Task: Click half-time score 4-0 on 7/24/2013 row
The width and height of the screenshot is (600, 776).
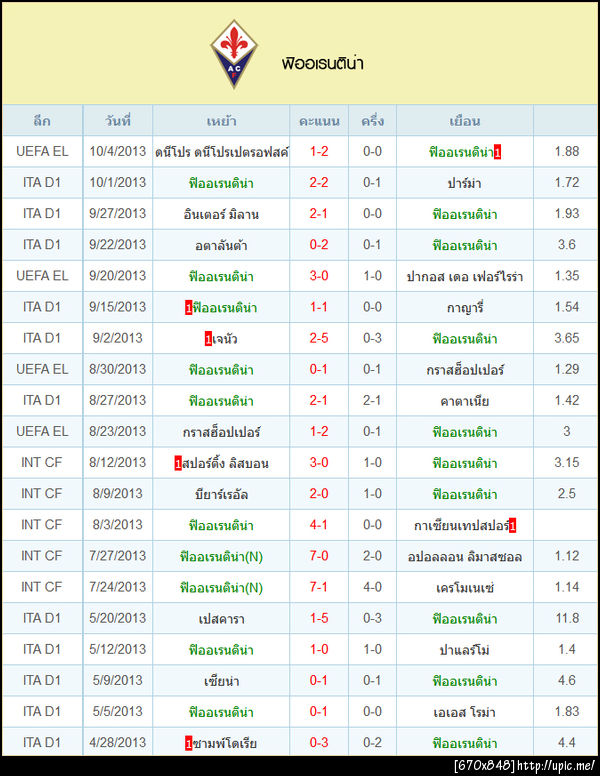Action: pyautogui.click(x=372, y=587)
